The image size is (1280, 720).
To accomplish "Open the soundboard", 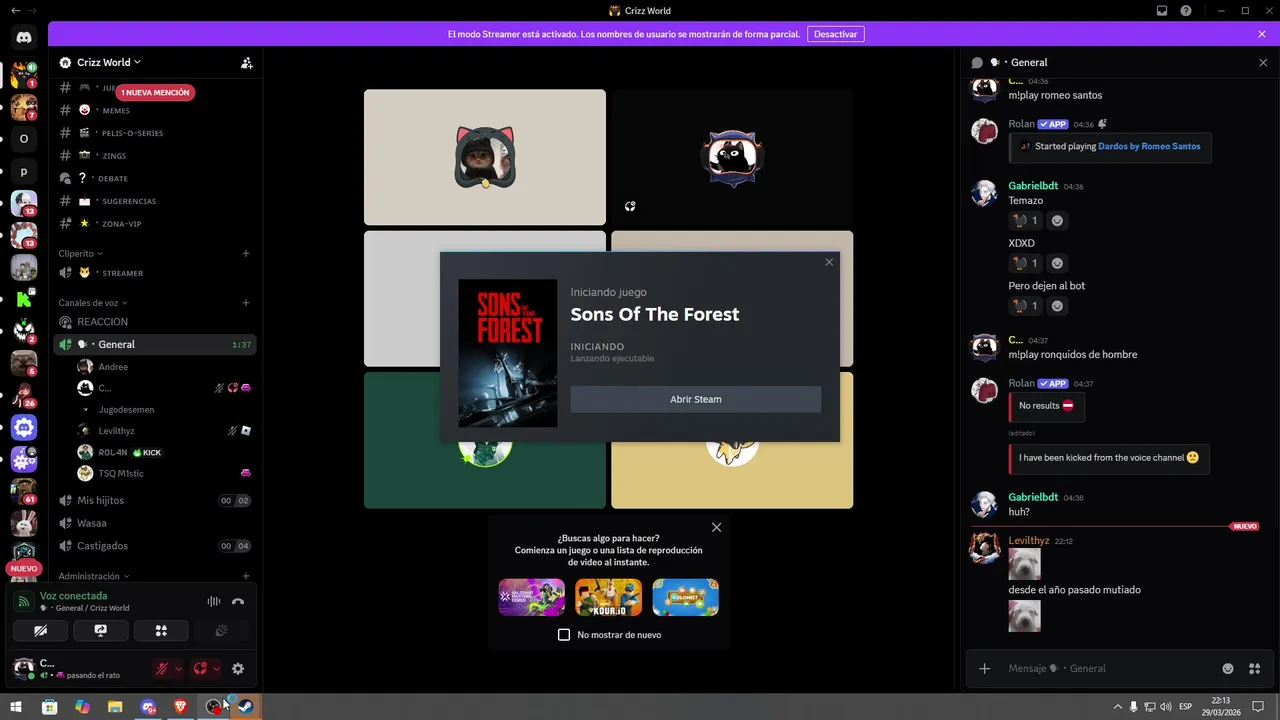I will (222, 631).
